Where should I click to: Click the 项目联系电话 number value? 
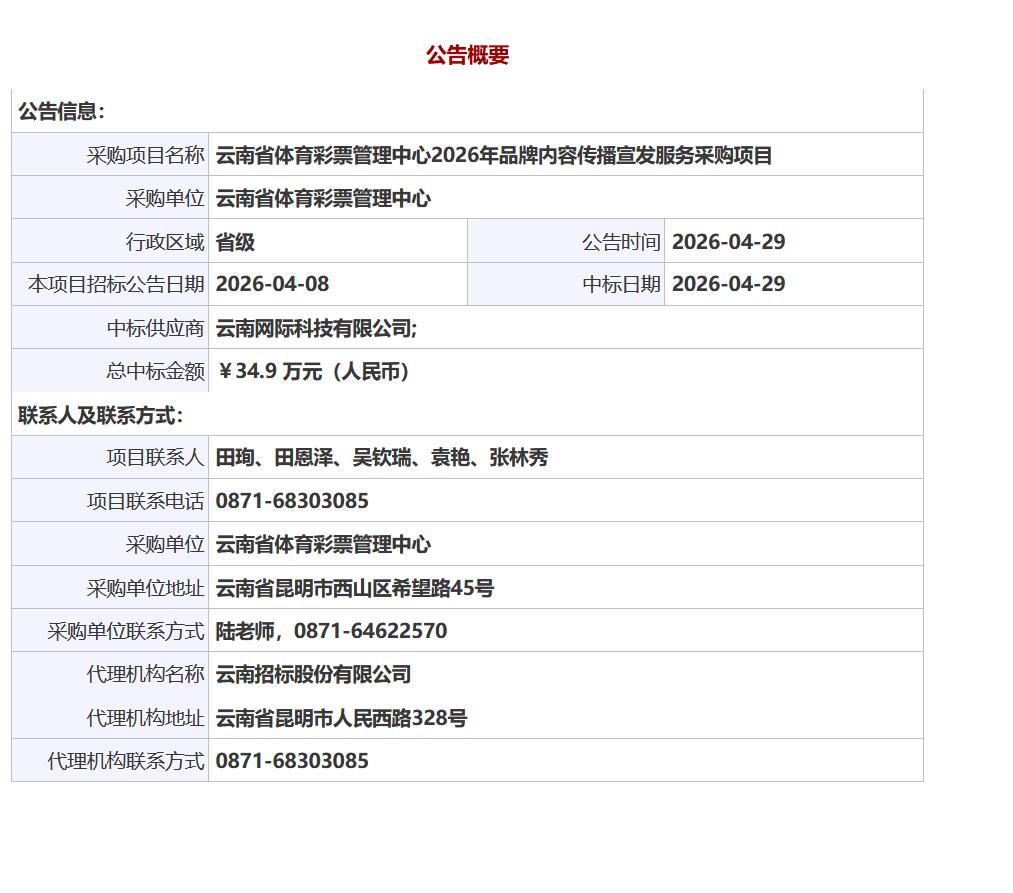(x=292, y=501)
